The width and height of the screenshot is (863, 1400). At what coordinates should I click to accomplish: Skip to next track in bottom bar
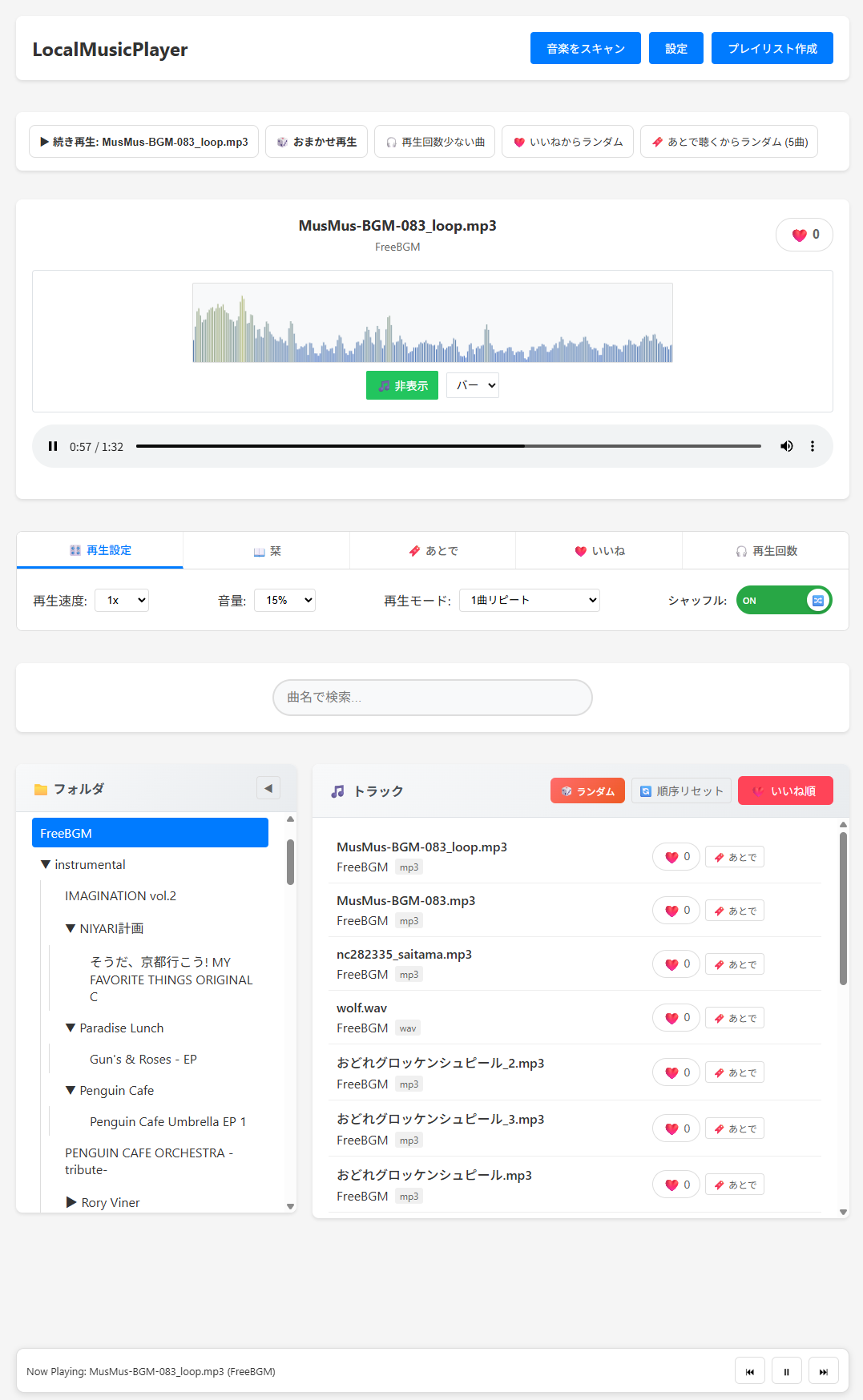point(823,1371)
